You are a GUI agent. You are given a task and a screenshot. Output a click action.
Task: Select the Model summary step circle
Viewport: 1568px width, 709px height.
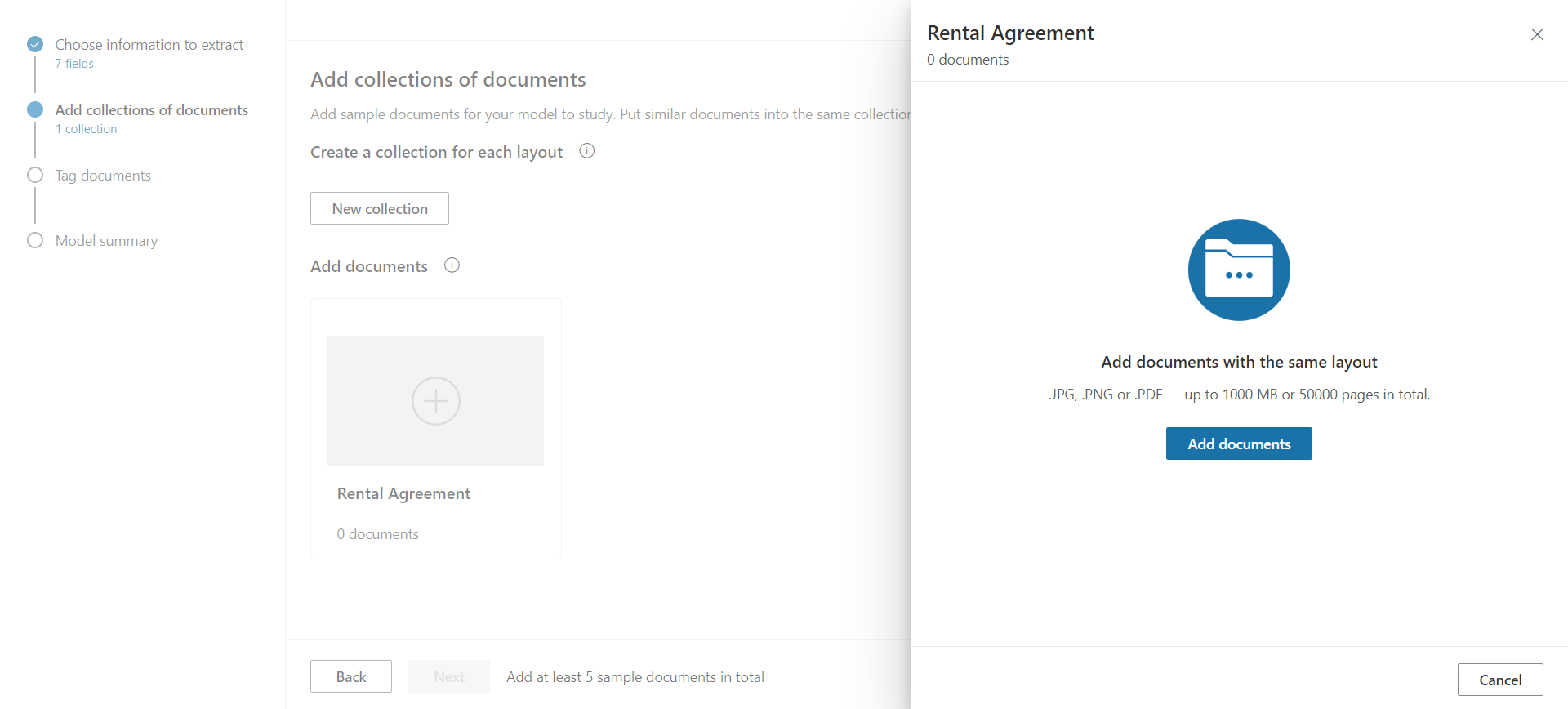(x=35, y=240)
